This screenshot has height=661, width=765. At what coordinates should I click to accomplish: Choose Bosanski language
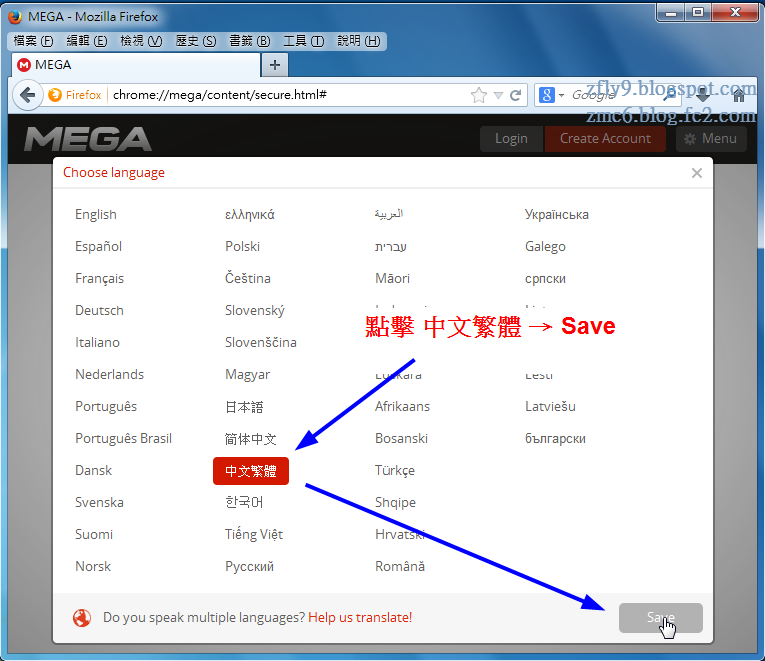[x=401, y=439]
